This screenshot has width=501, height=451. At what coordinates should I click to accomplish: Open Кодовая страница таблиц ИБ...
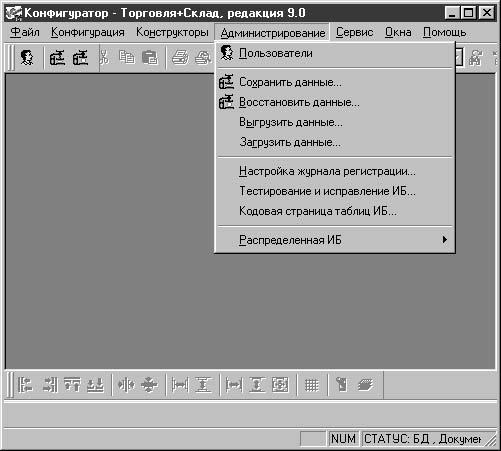pyautogui.click(x=335, y=211)
